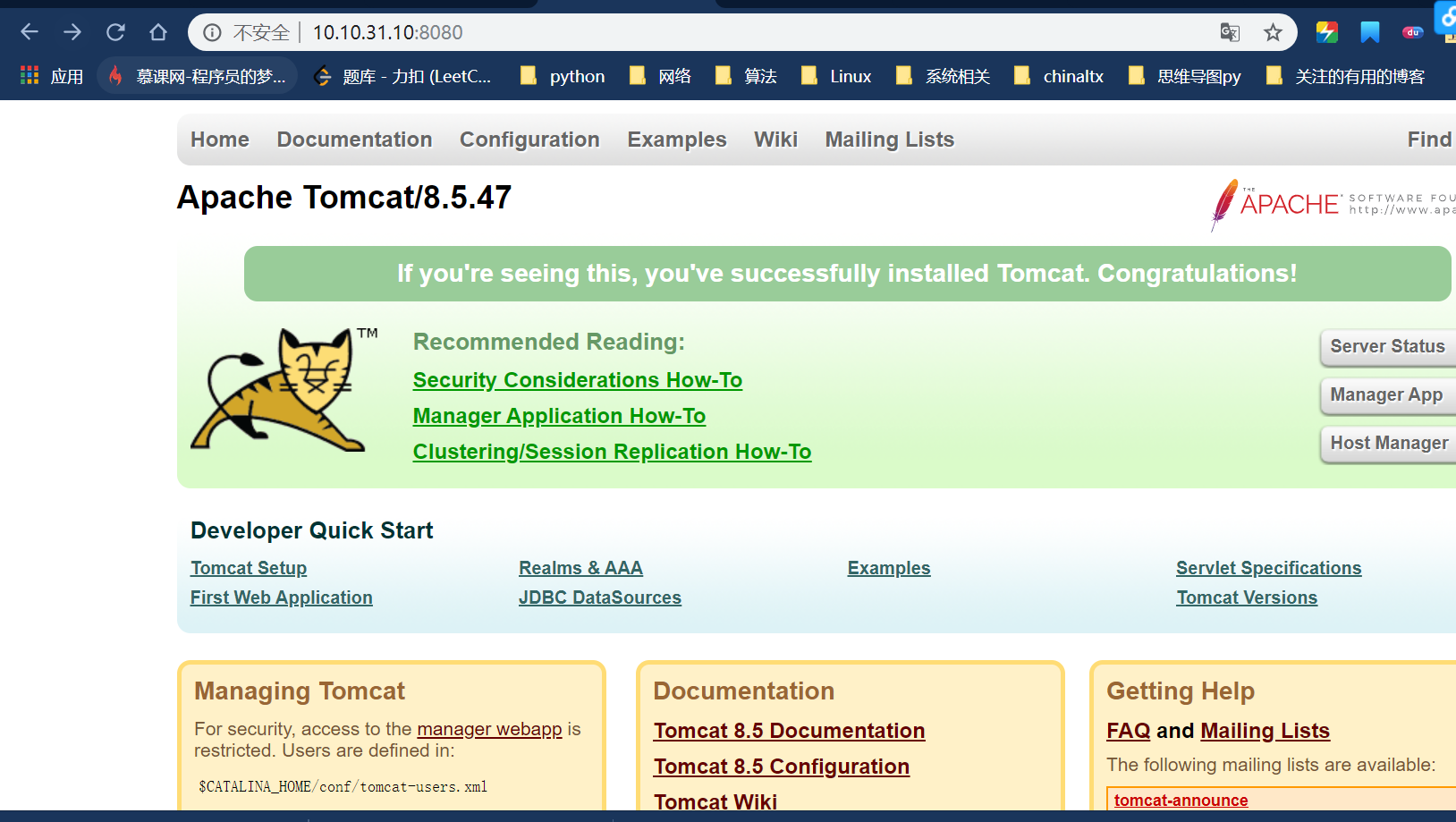The image size is (1456, 822).
Task: Click the $CATALINA_HOME/conf/tomcat-users.xml path text
Action: pyautogui.click(x=343, y=787)
